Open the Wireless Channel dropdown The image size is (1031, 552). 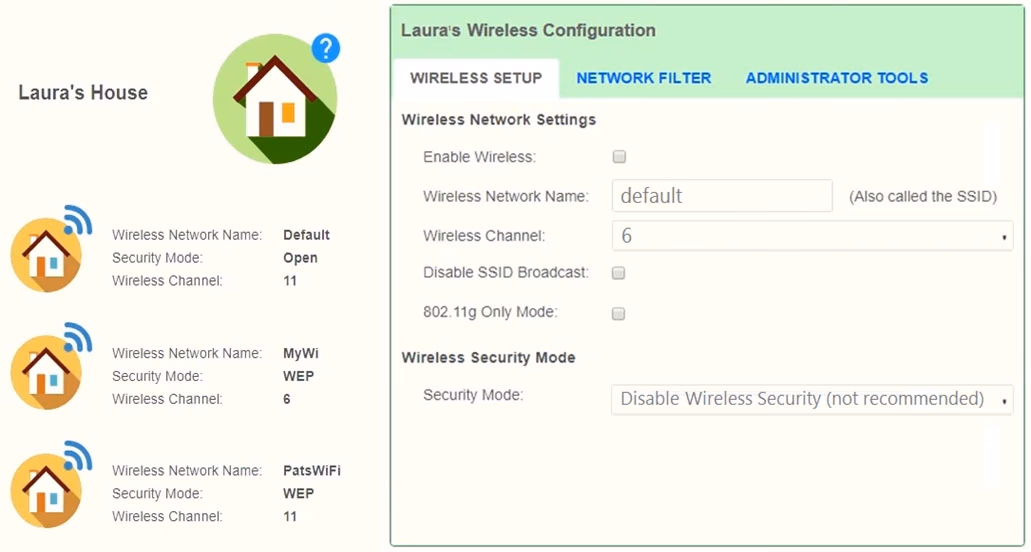(x=812, y=235)
